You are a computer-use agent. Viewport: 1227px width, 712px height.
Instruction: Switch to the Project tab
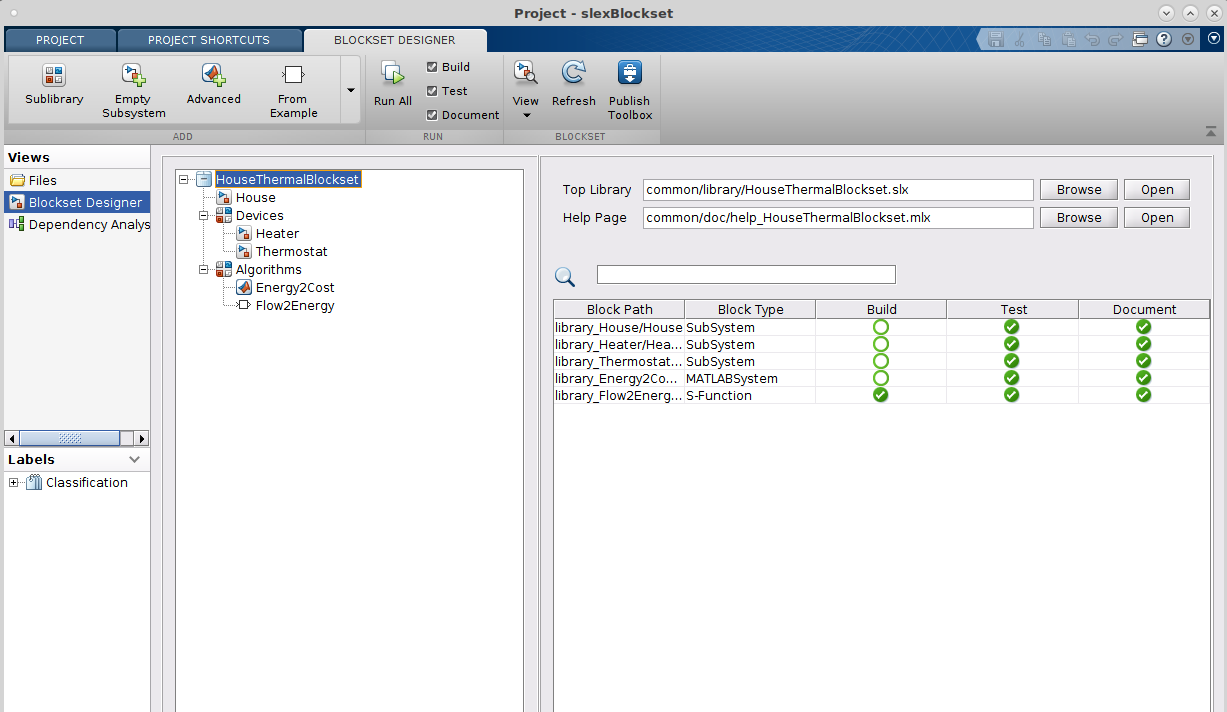60,40
